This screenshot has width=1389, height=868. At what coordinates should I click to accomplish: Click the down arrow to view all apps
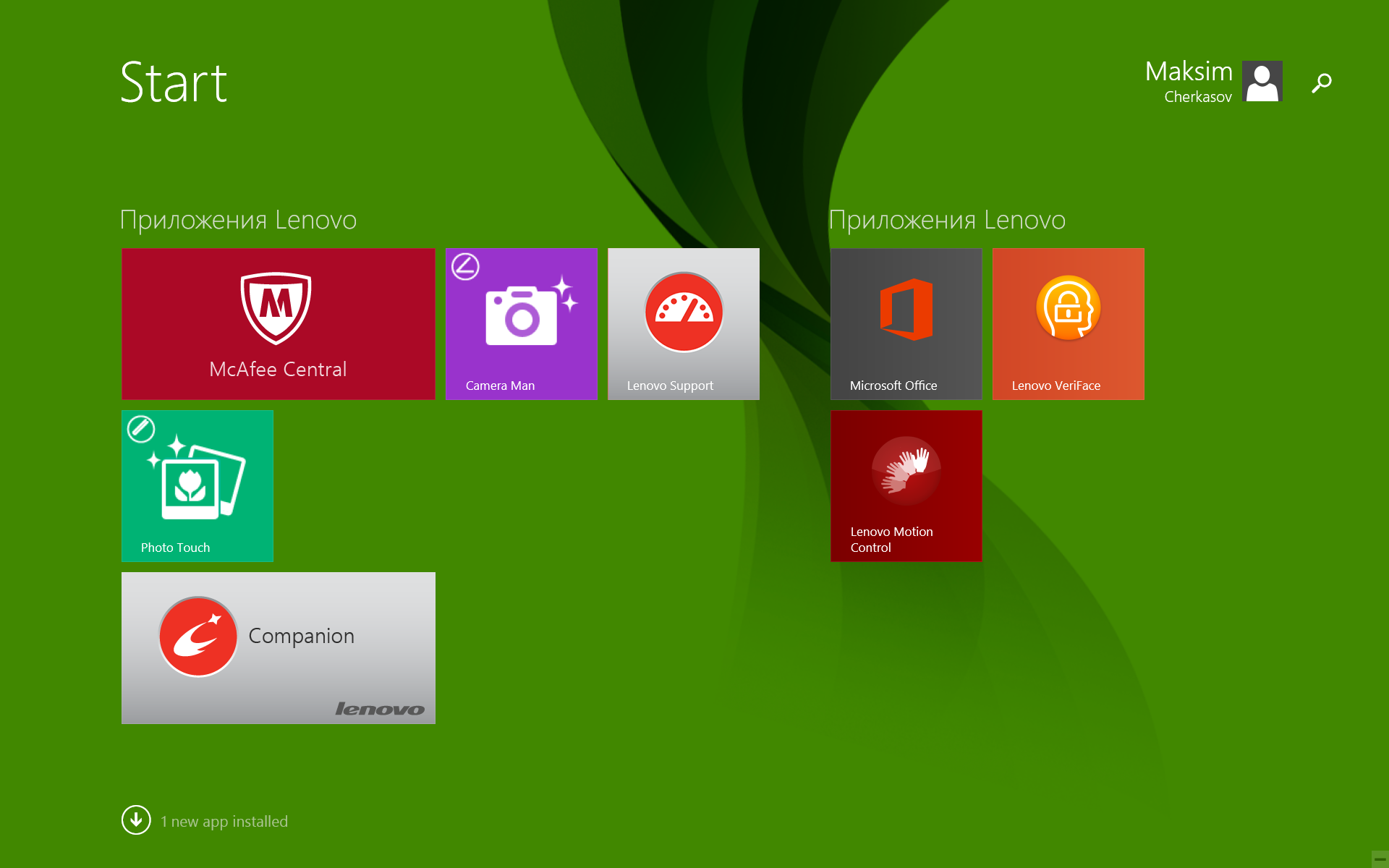click(x=136, y=820)
